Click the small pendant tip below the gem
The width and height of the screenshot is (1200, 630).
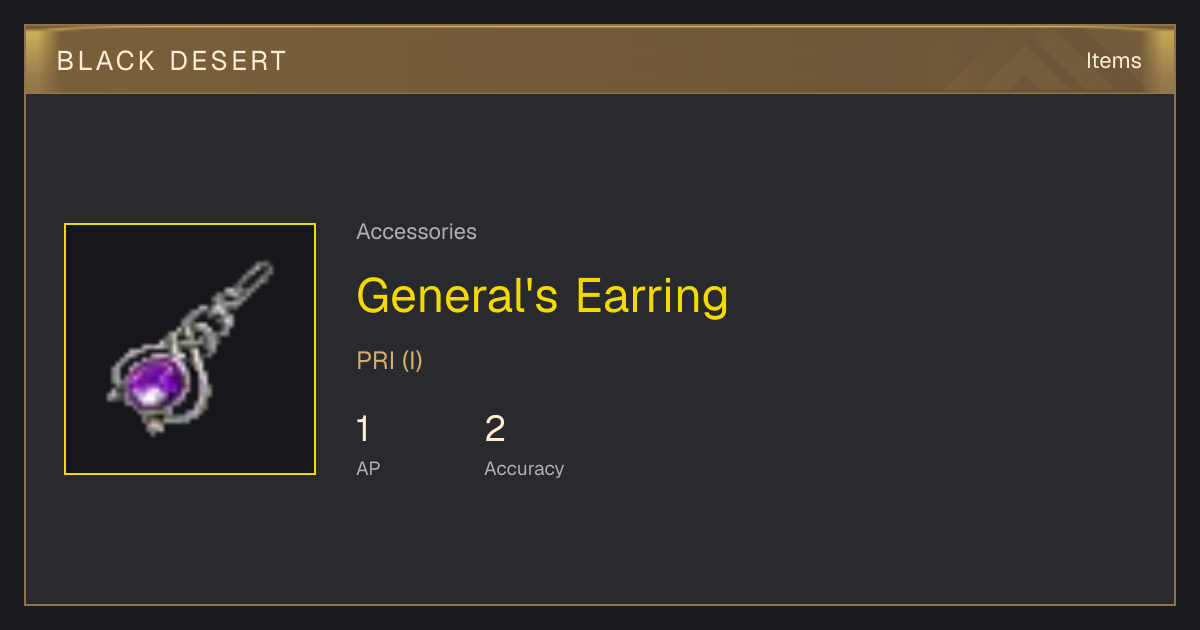(153, 426)
